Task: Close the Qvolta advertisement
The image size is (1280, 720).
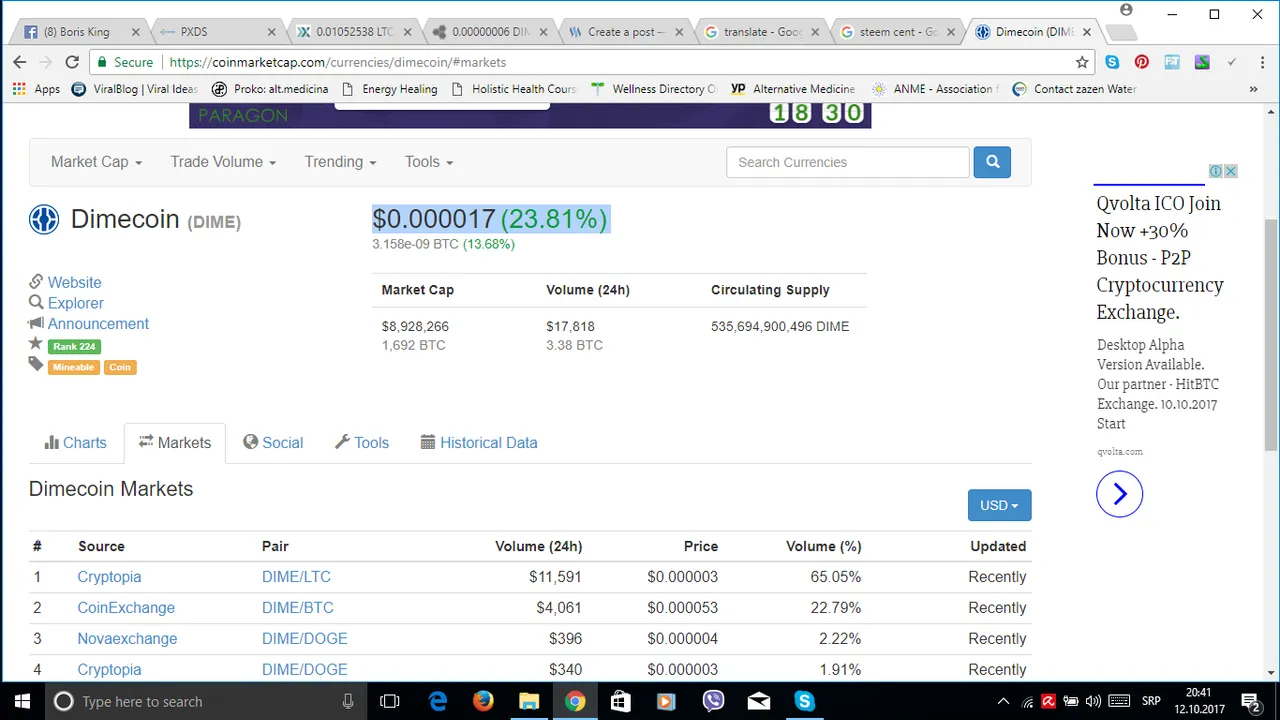Action: click(1231, 171)
